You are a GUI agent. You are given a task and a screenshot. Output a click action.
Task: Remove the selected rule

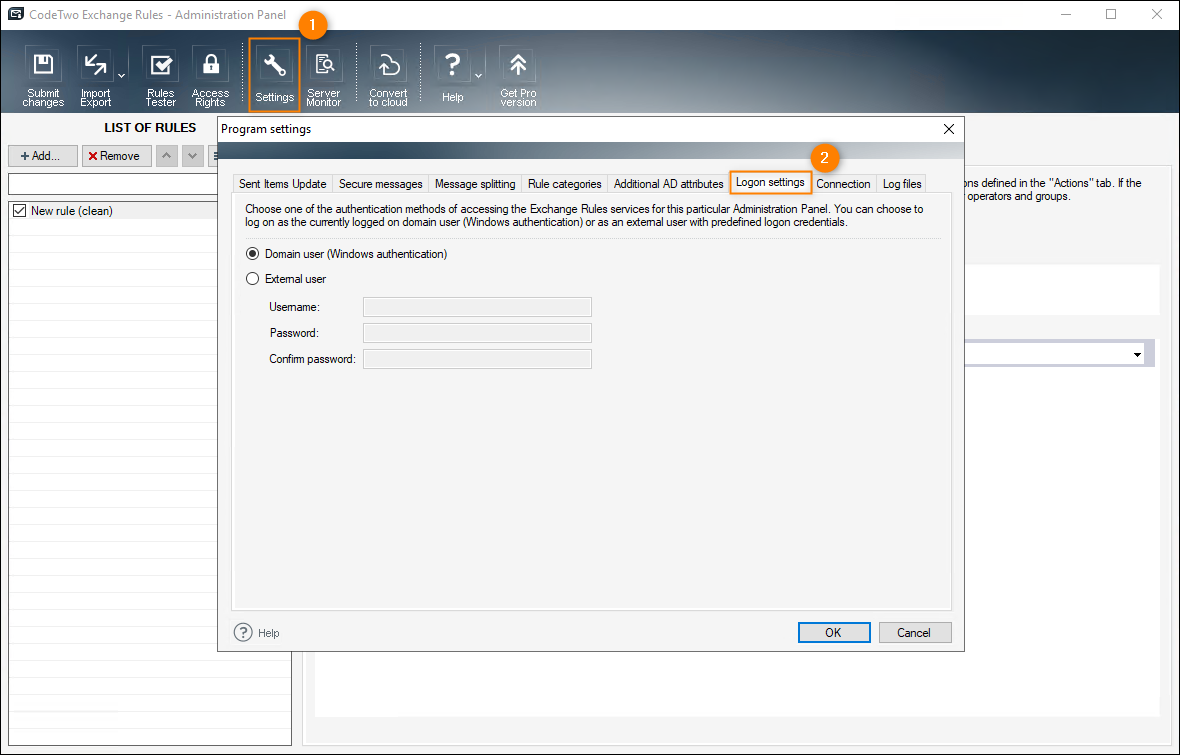(117, 156)
